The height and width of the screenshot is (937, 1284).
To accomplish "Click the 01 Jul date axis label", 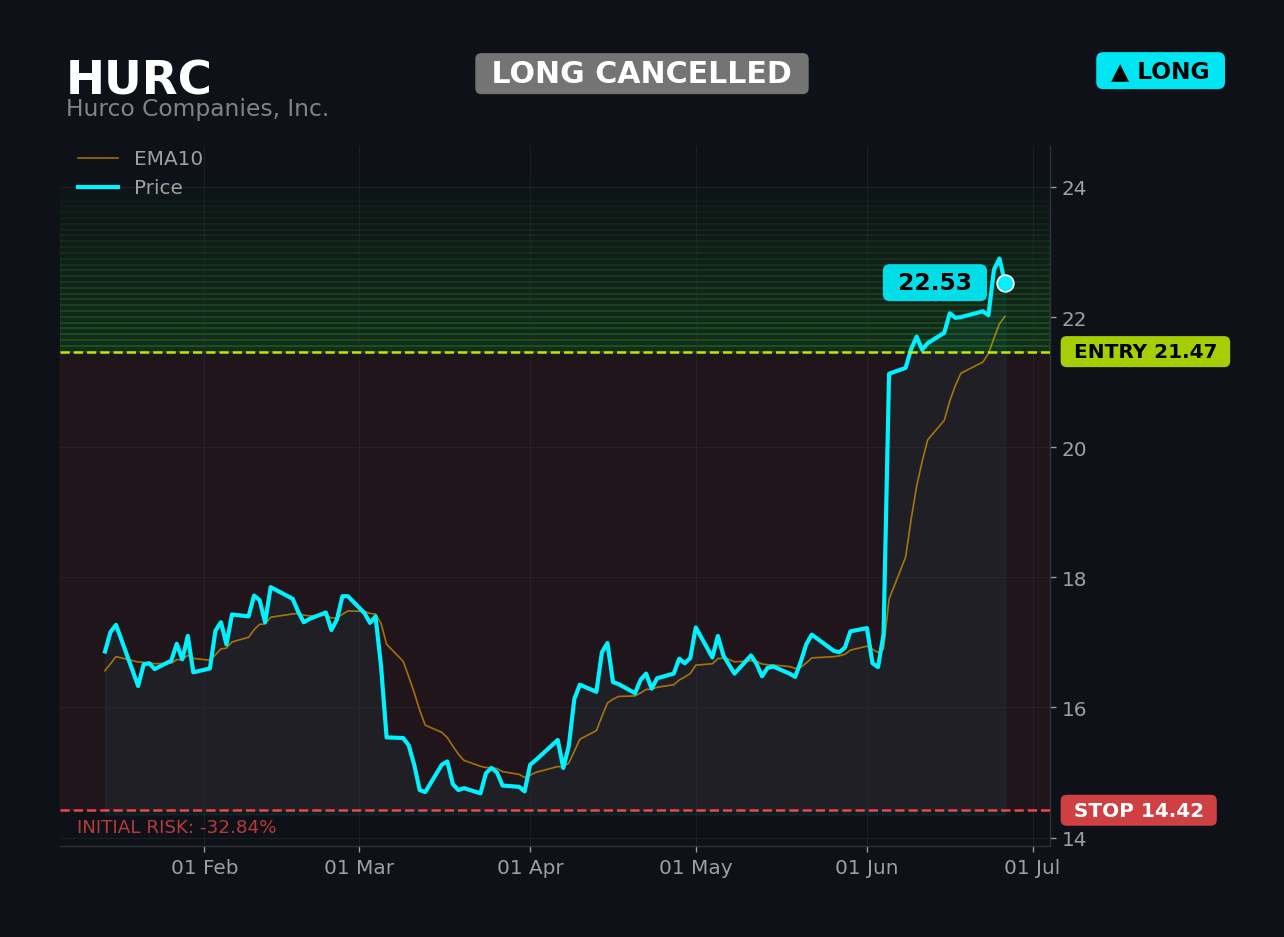I will pos(1033,868).
